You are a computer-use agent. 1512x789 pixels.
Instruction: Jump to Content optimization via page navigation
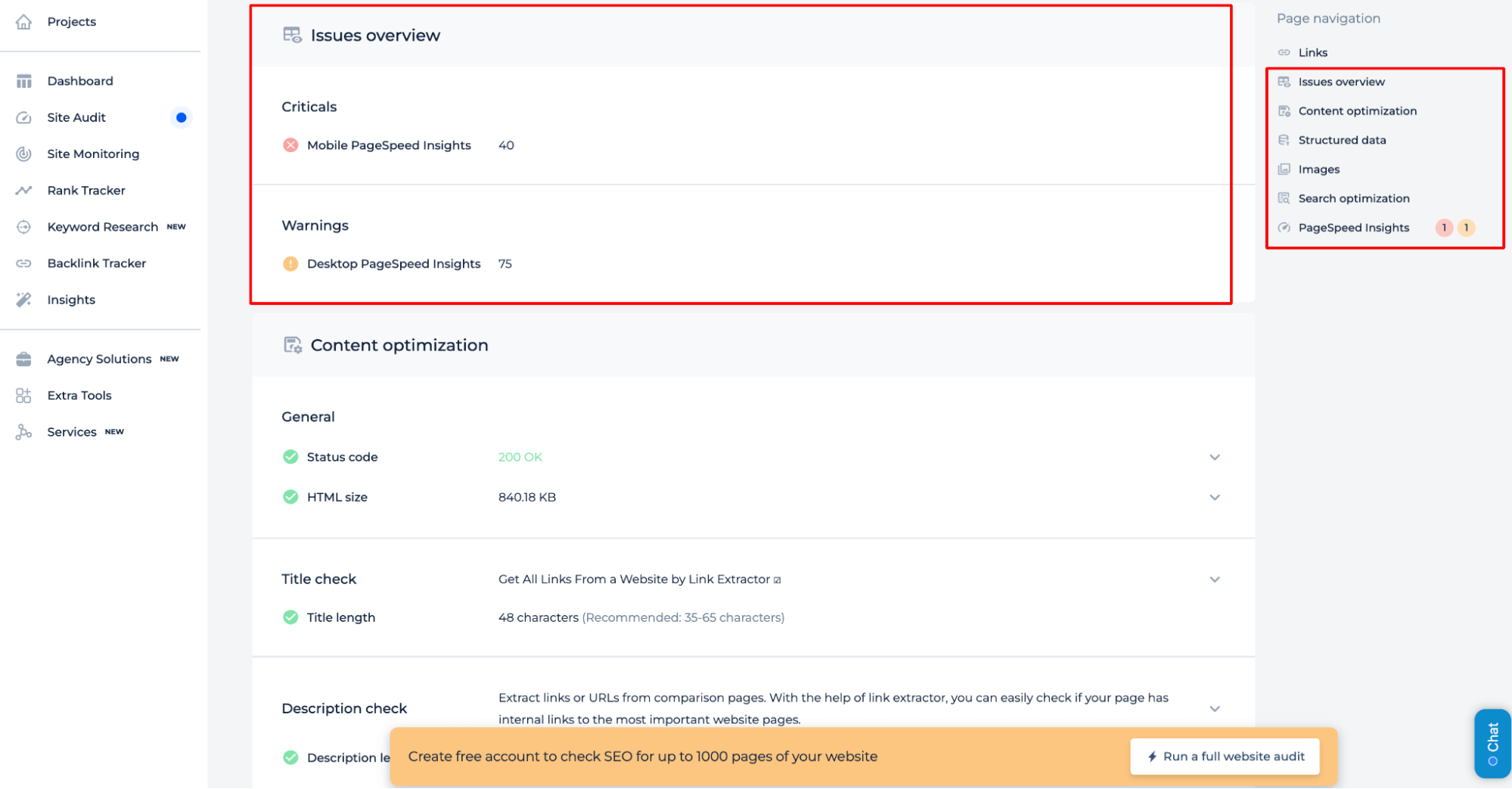(x=1358, y=111)
